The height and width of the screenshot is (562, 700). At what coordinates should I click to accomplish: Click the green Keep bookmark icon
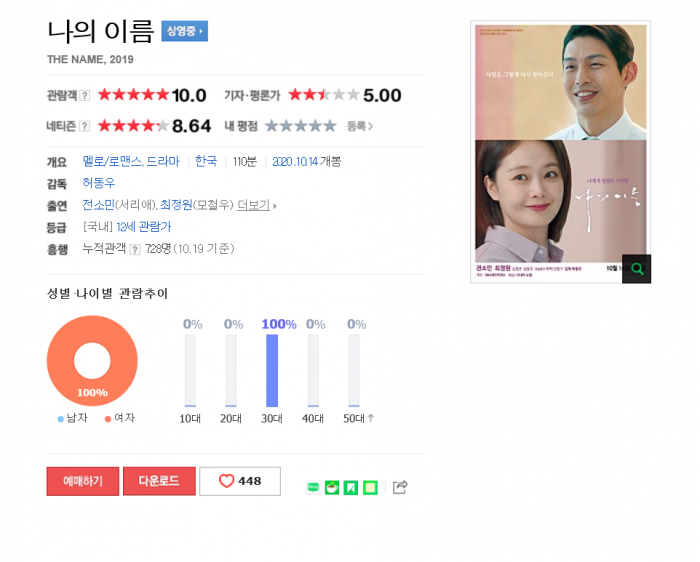pyautogui.click(x=351, y=487)
